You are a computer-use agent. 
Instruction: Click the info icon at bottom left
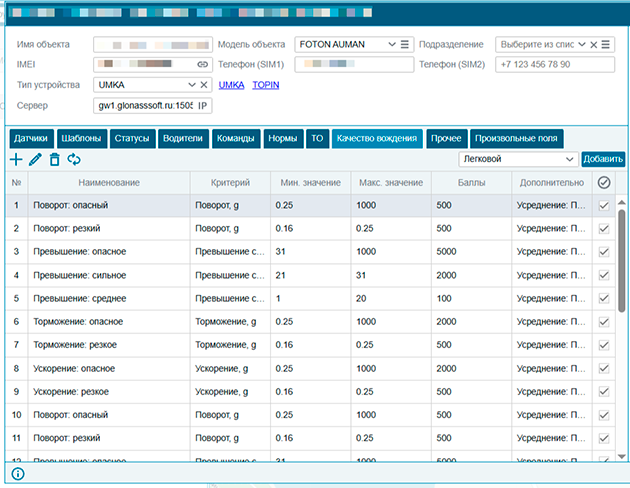17,474
